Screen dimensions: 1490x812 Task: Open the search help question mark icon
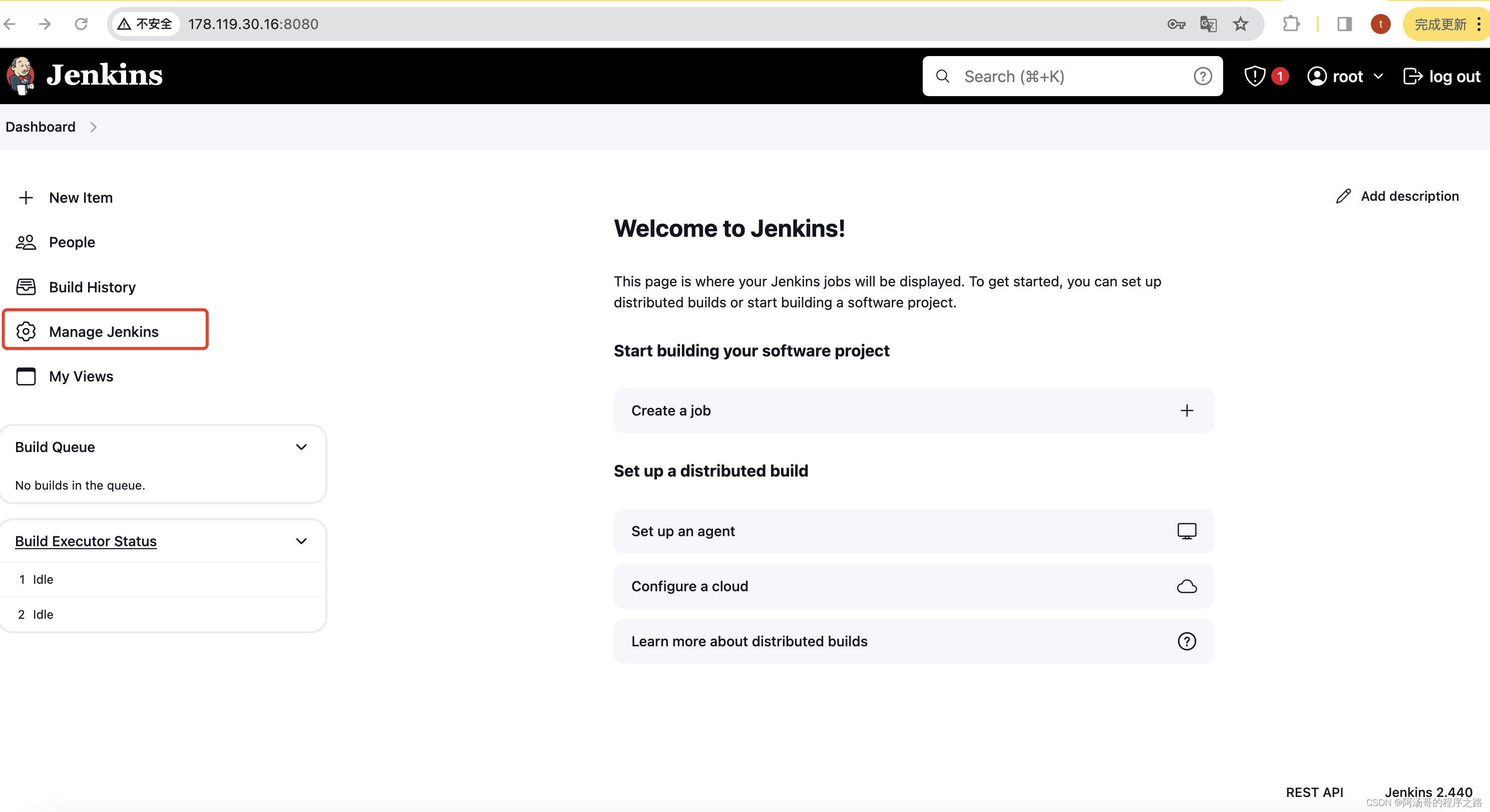click(x=1203, y=76)
